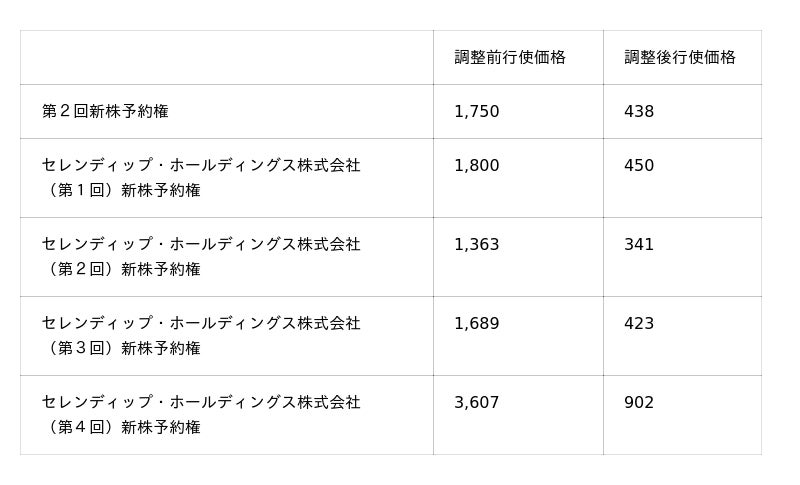Screen dimensions: 800x485
Task: Click the empty top-left header cell
Action: pyautogui.click(x=226, y=58)
